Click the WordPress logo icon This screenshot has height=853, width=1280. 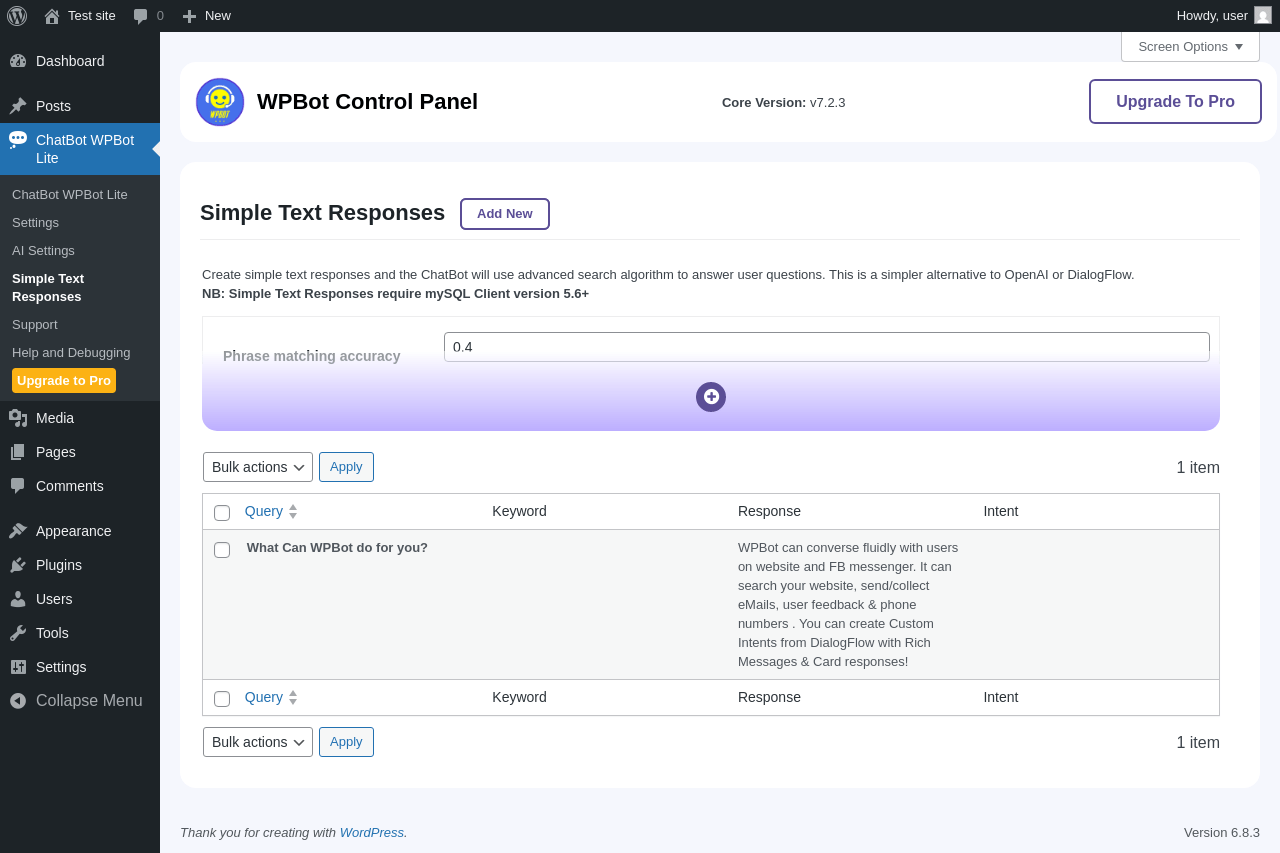click(x=17, y=16)
